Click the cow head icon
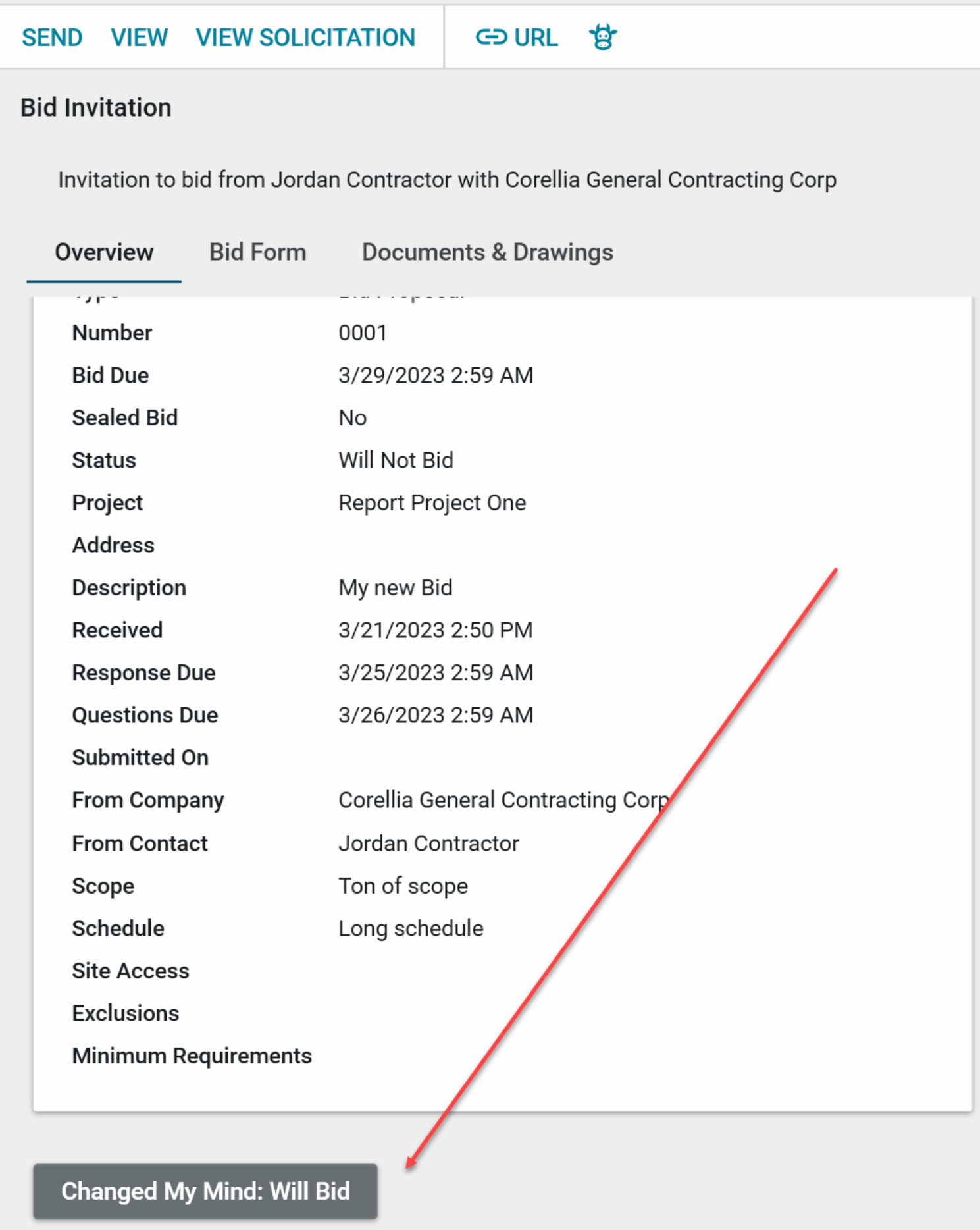Viewport: 980px width, 1230px height. (602, 38)
